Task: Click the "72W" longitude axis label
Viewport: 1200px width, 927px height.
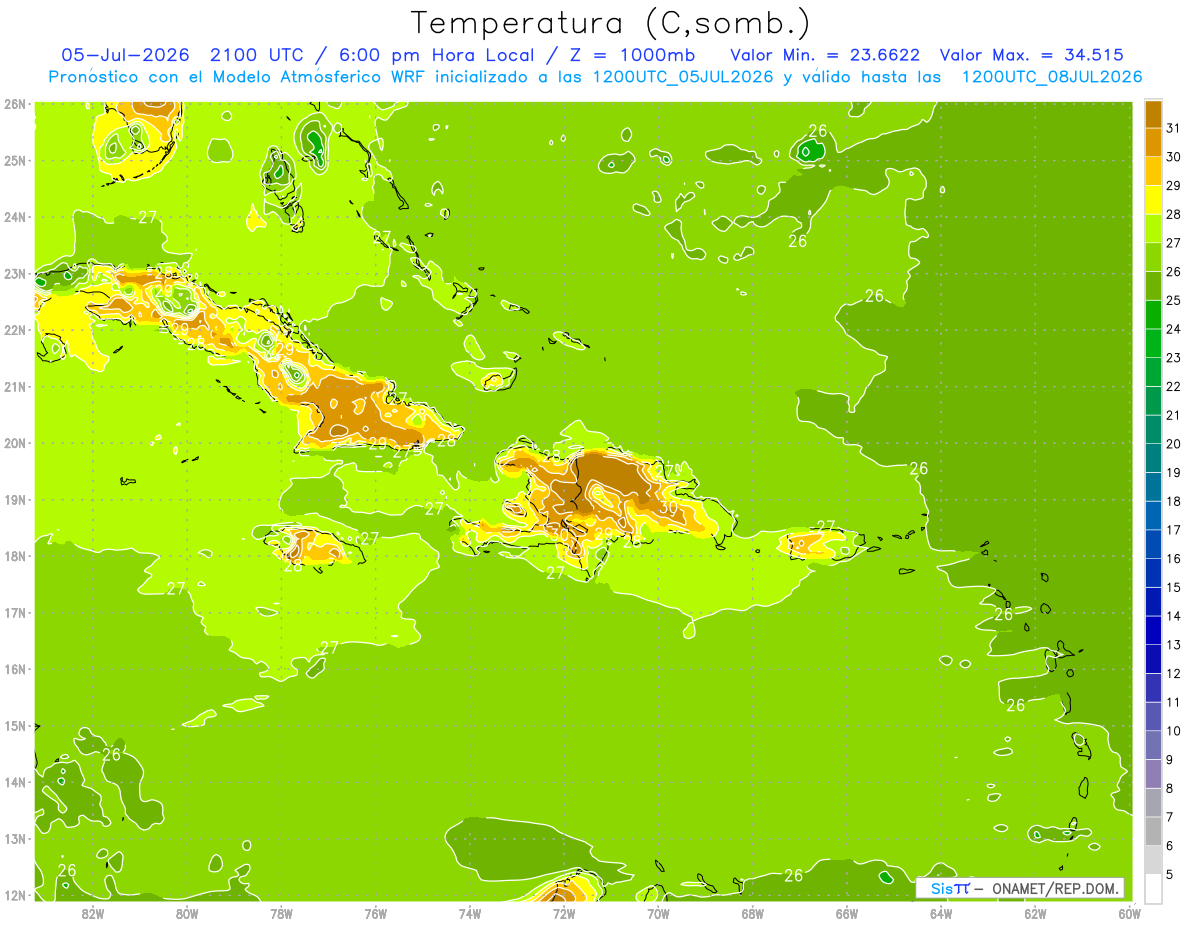Action: 564,913
